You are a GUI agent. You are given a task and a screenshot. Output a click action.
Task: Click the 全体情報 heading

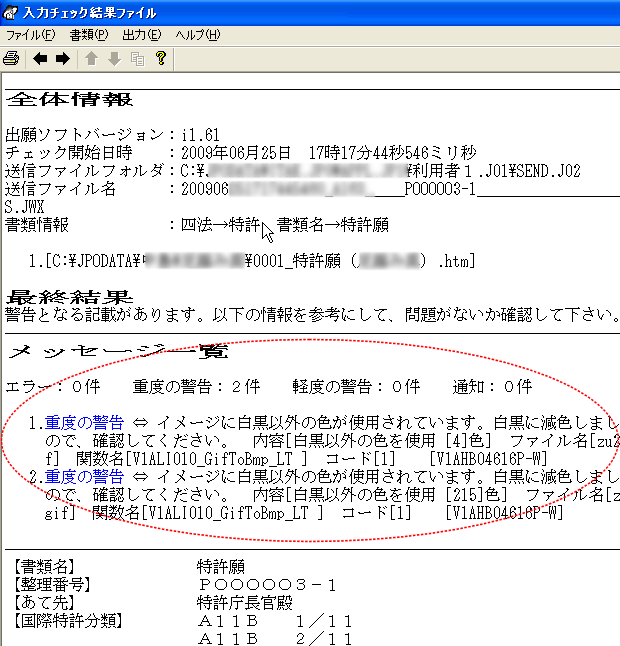(69, 100)
